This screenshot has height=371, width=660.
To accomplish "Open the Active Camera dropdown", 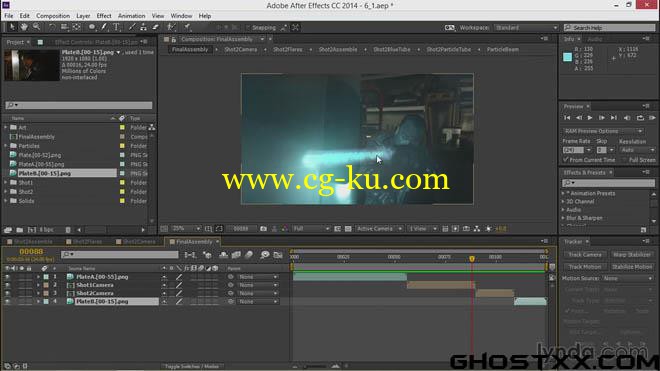I will point(379,229).
